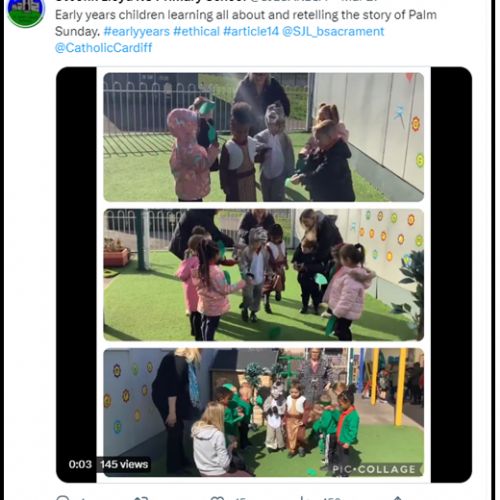Click the 0:03 video duration badge

80,464
